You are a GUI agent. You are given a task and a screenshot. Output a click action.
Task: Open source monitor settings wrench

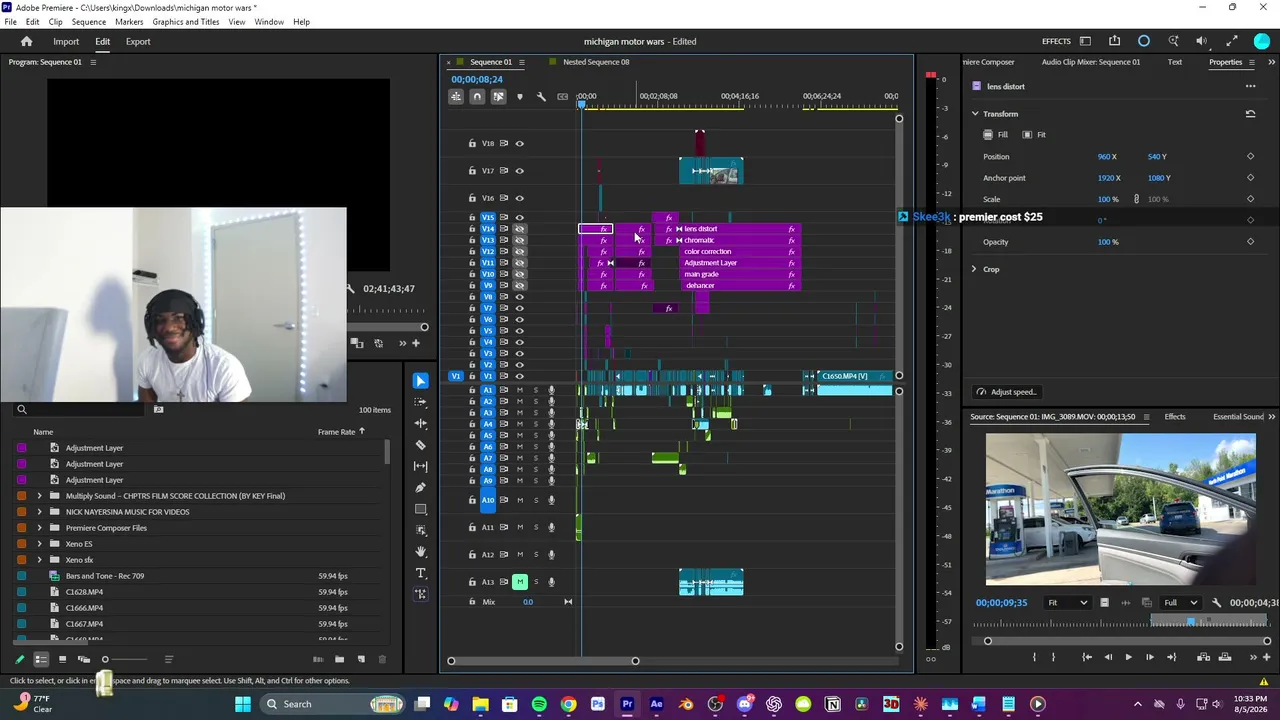[x=1216, y=603]
